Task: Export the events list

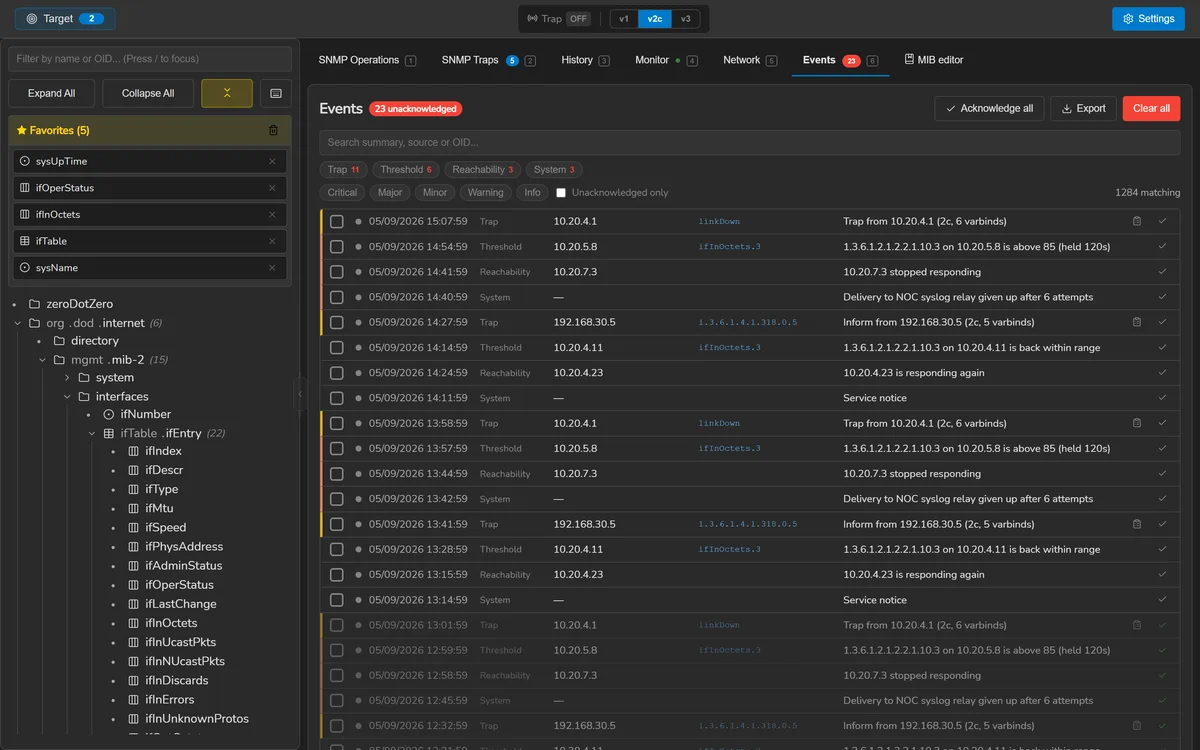Action: pyautogui.click(x=1083, y=108)
